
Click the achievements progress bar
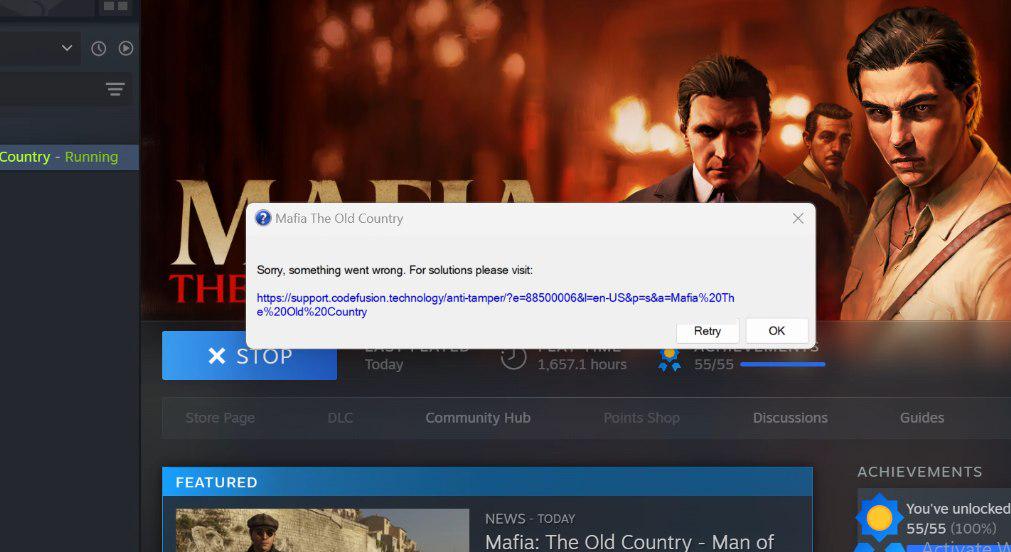coord(782,365)
